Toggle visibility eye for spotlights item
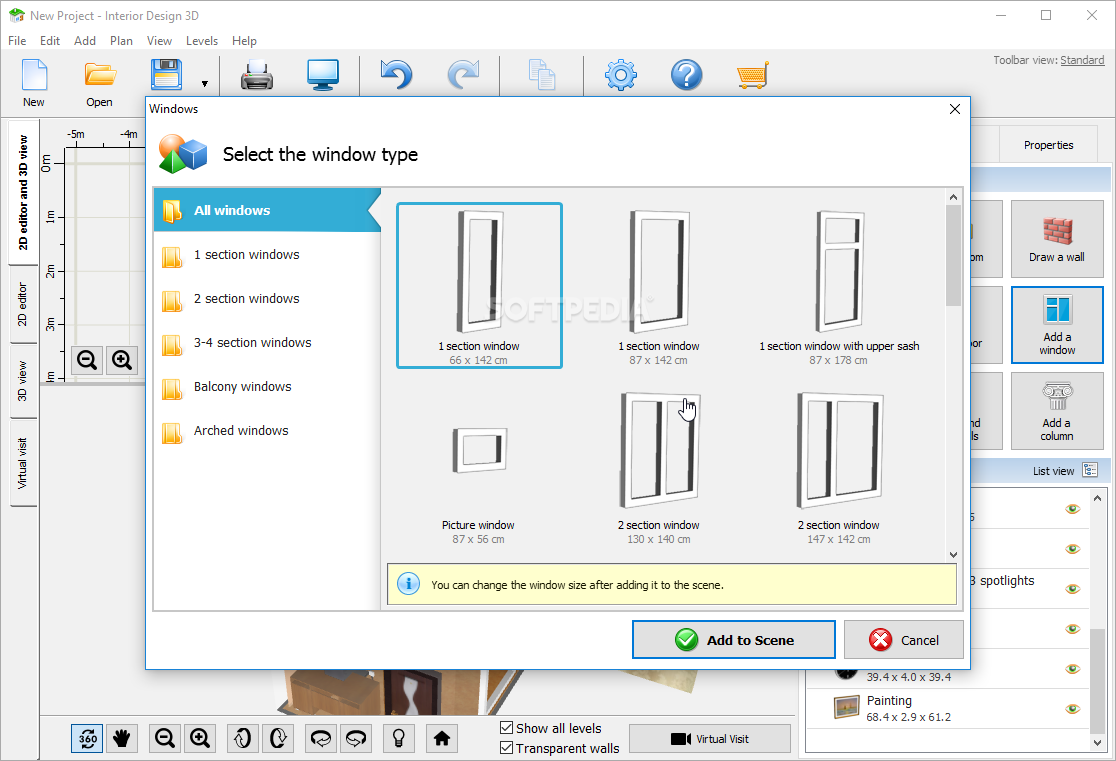 [x=1073, y=589]
